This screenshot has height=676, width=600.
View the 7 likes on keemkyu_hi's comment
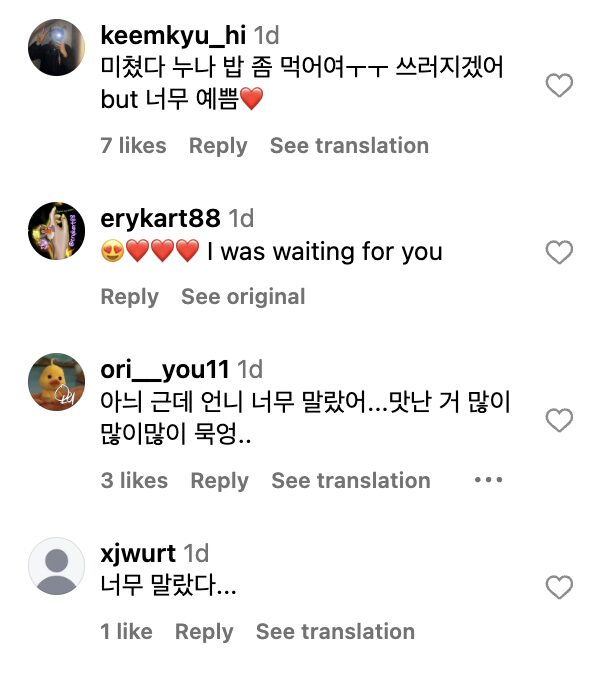[x=133, y=146]
